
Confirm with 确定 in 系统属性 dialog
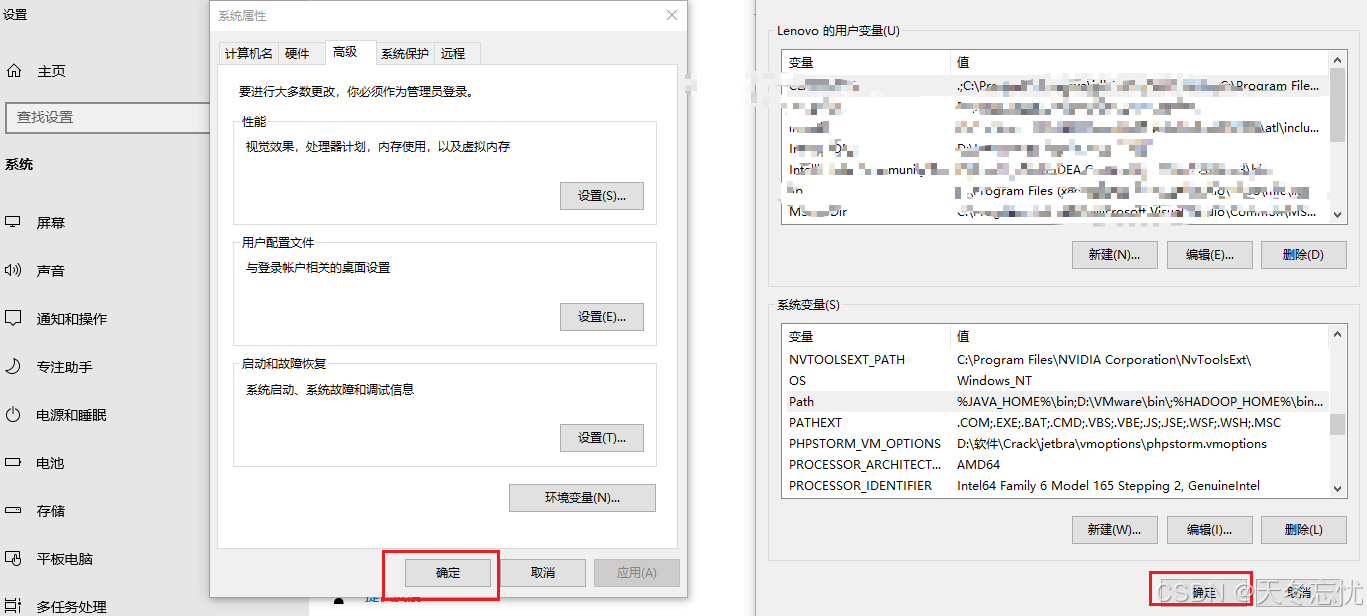click(x=448, y=572)
